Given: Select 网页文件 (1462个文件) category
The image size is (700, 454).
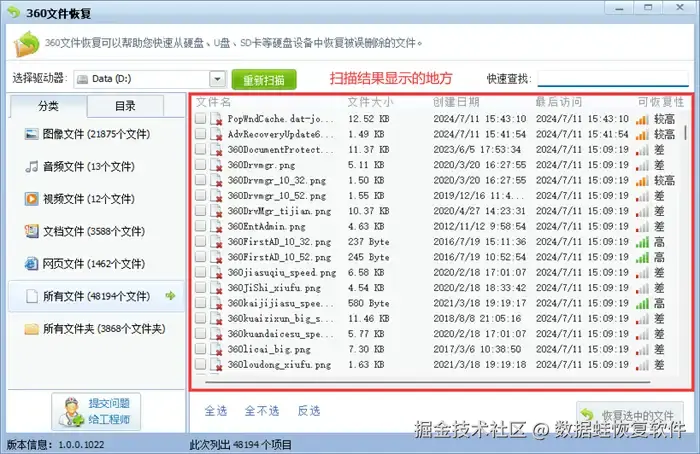Looking at the screenshot, I should (x=96, y=263).
